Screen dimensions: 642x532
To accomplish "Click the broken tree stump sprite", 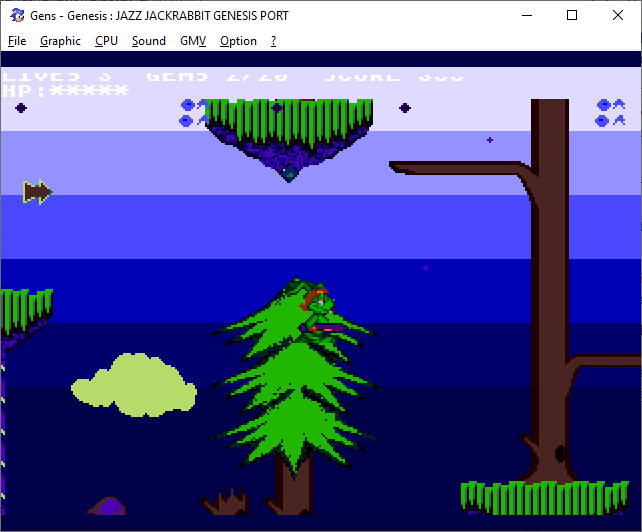I will (x=224, y=500).
